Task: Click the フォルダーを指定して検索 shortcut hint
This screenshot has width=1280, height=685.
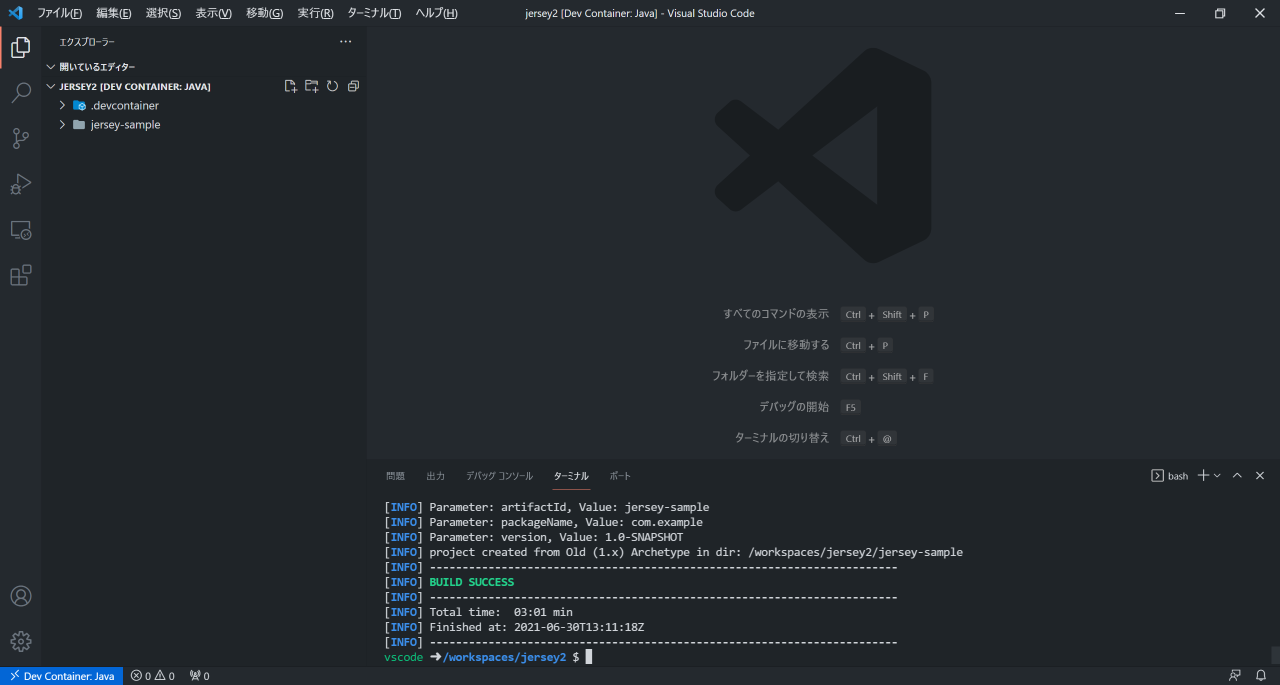Action: pyautogui.click(x=822, y=376)
